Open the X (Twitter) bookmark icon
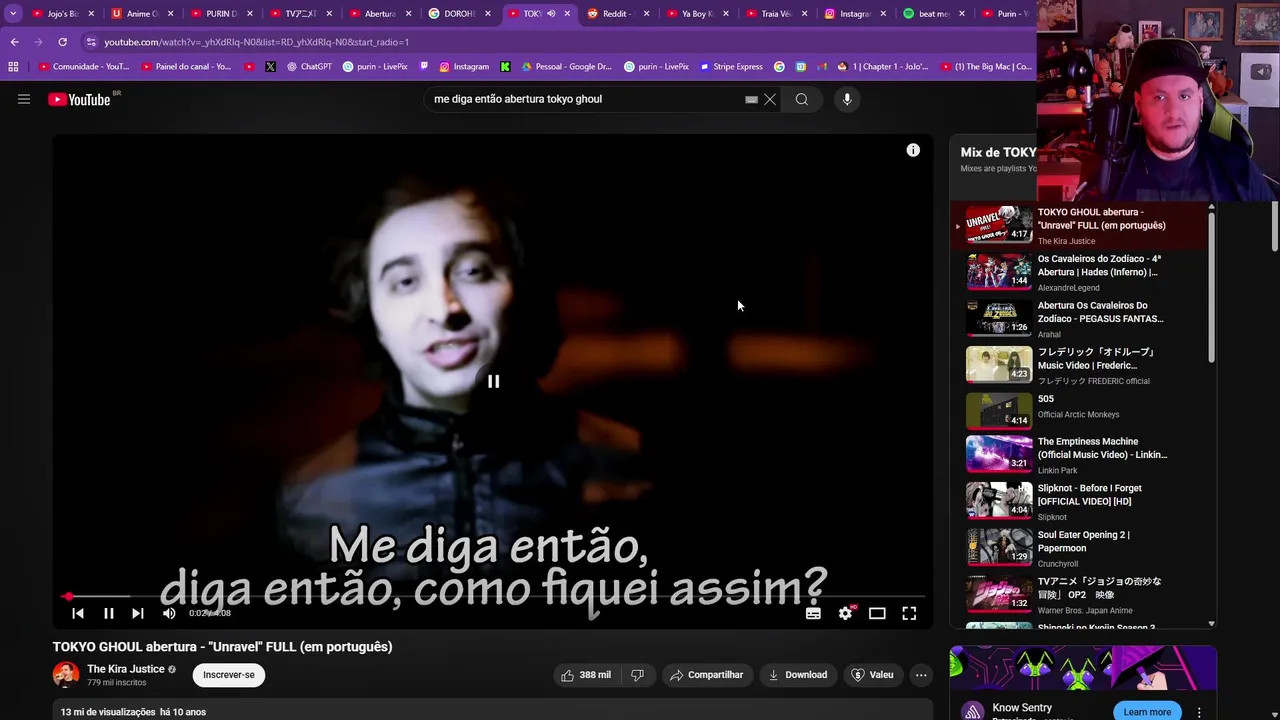This screenshot has height=720, width=1280. click(x=270, y=67)
